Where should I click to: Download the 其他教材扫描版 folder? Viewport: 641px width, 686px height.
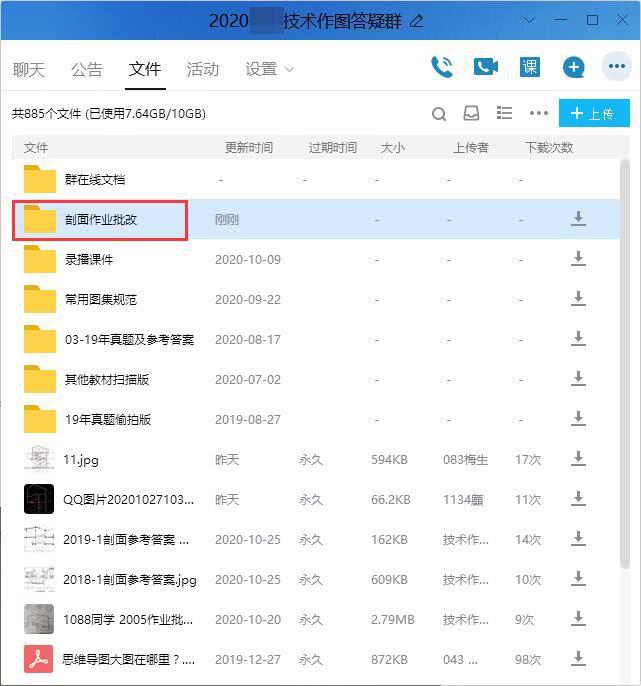tap(578, 378)
